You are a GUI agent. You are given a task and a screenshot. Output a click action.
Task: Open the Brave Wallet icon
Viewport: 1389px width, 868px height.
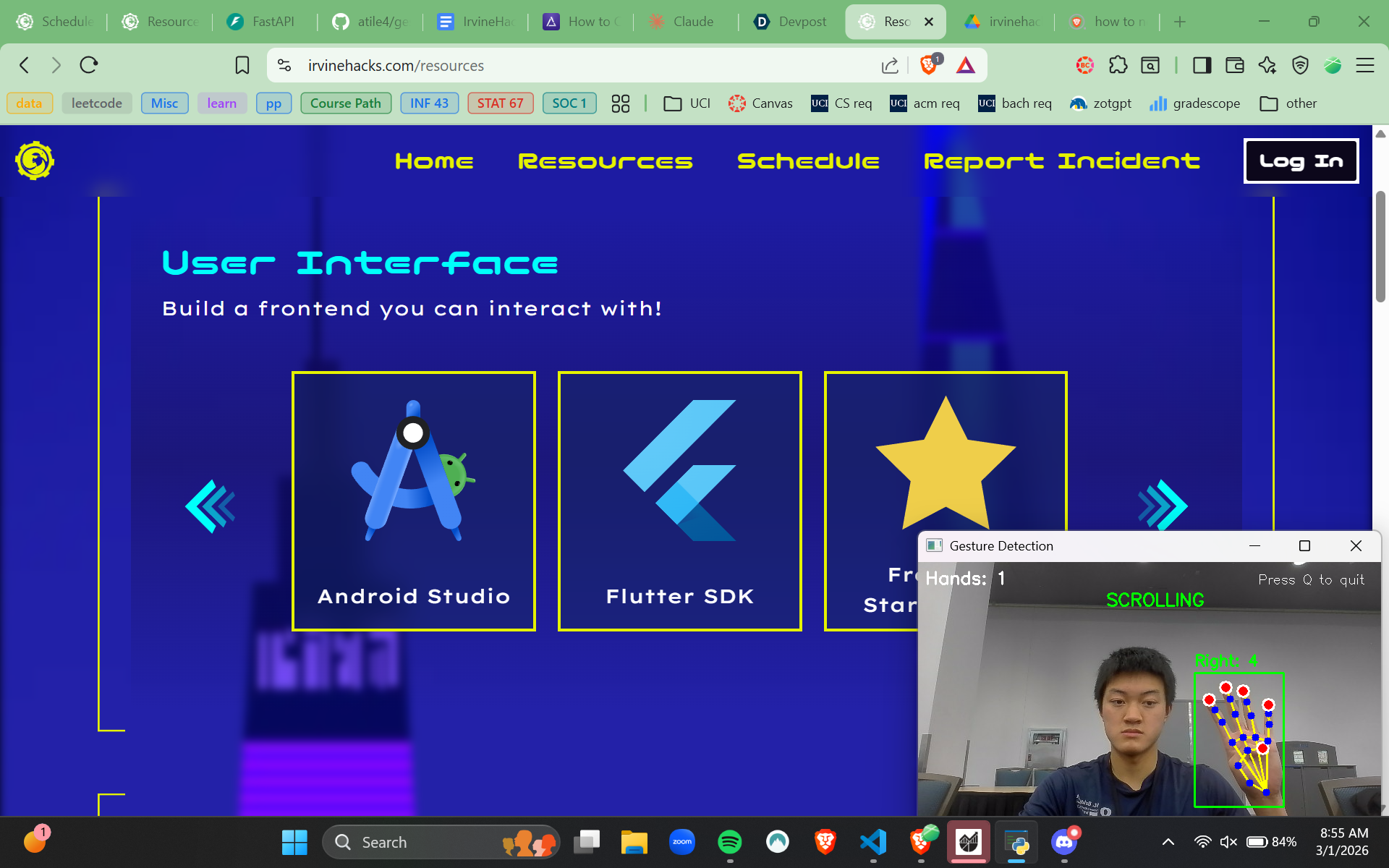coord(1234,65)
